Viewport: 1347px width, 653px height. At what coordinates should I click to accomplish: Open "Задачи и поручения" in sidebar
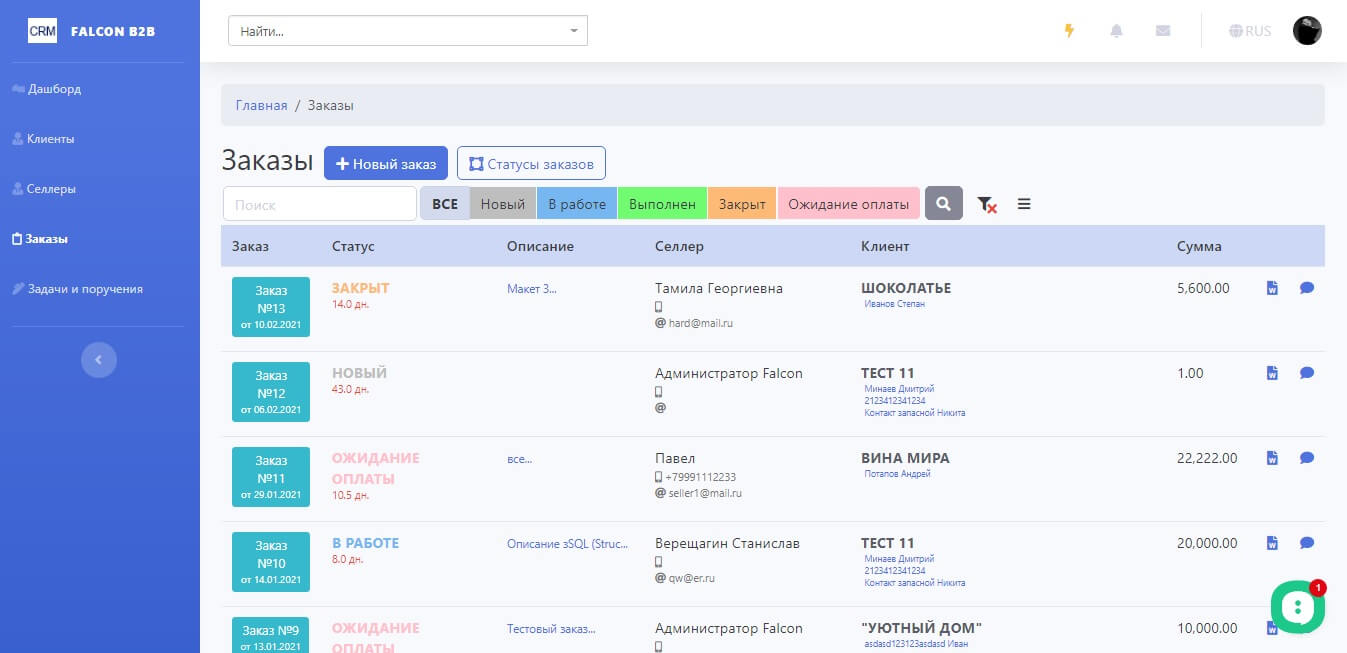point(84,289)
